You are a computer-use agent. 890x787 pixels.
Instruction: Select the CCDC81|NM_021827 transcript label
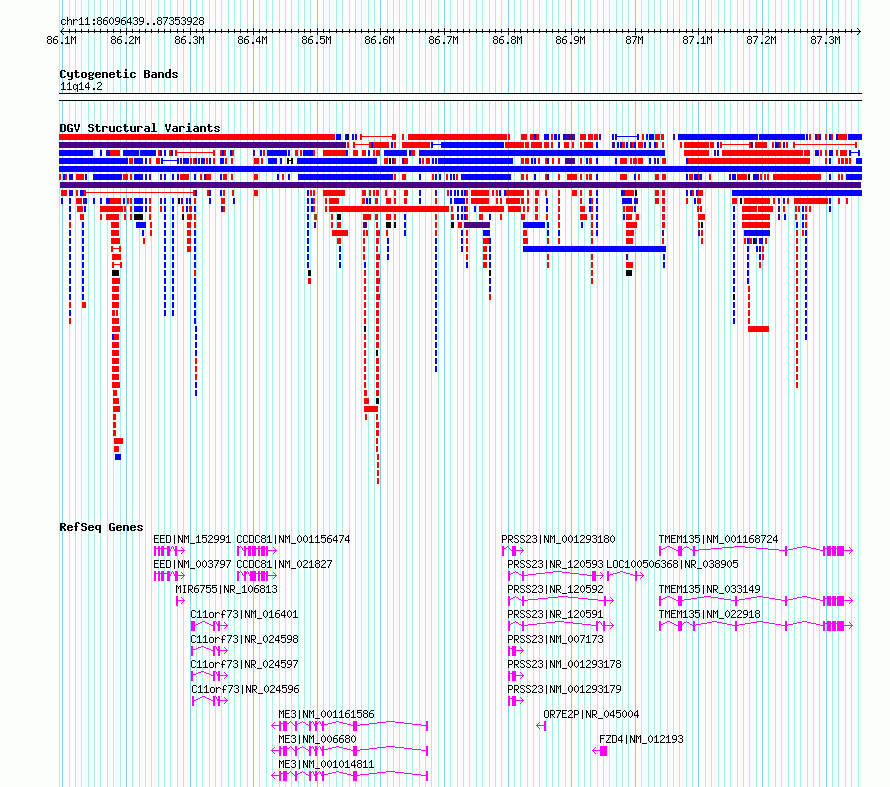(284, 565)
